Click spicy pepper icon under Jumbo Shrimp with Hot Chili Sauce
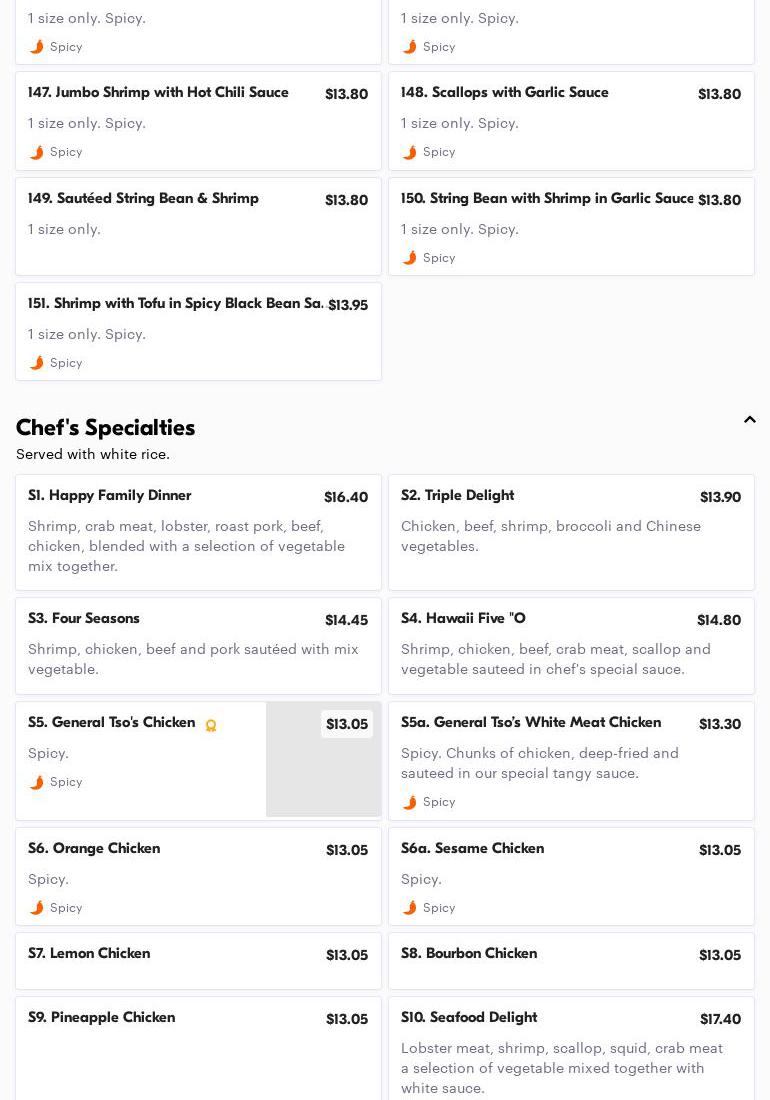 pyautogui.click(x=37, y=152)
